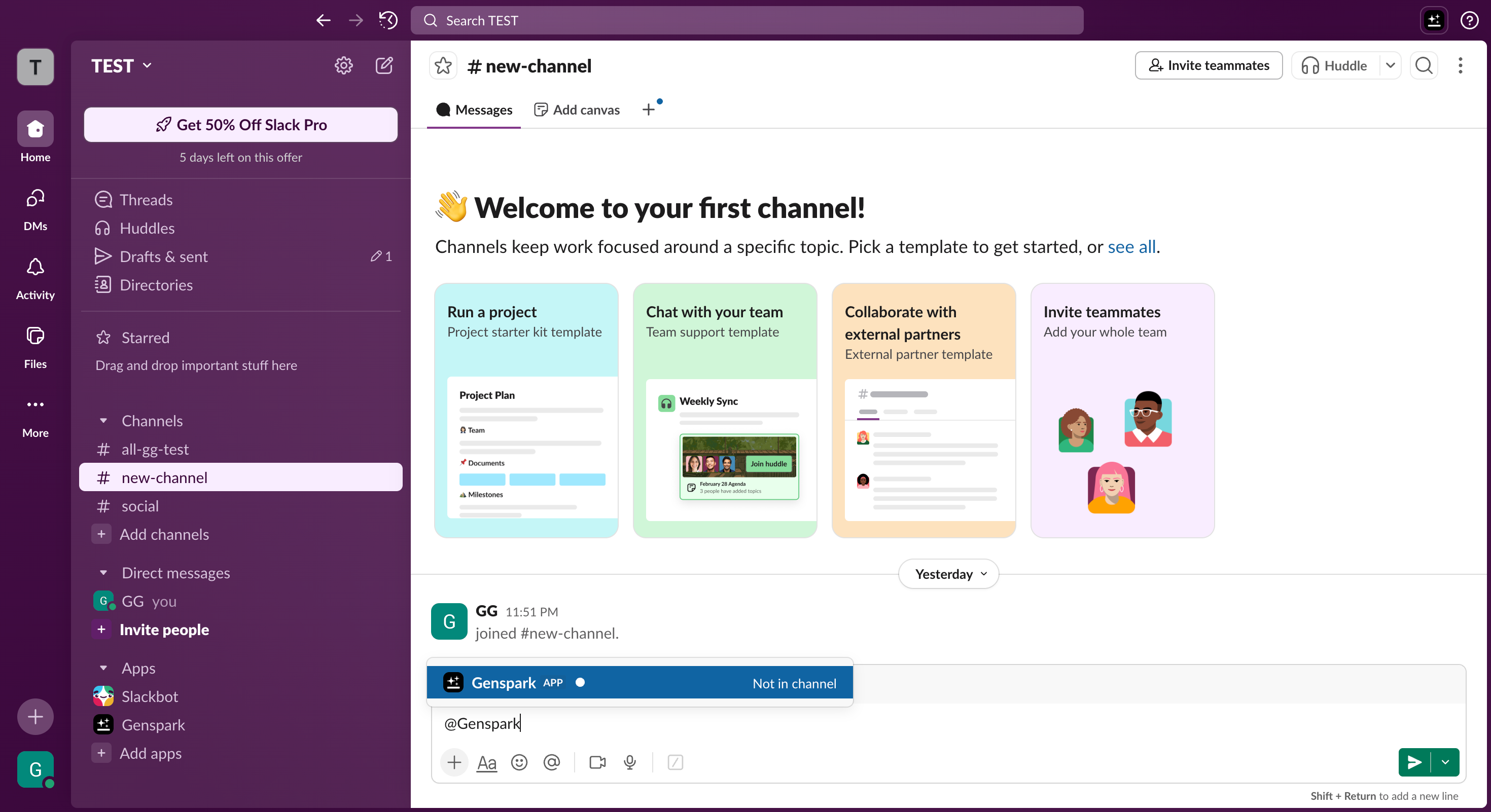Open the GG you direct message
Image resolution: width=1491 pixels, height=812 pixels.
tap(241, 601)
